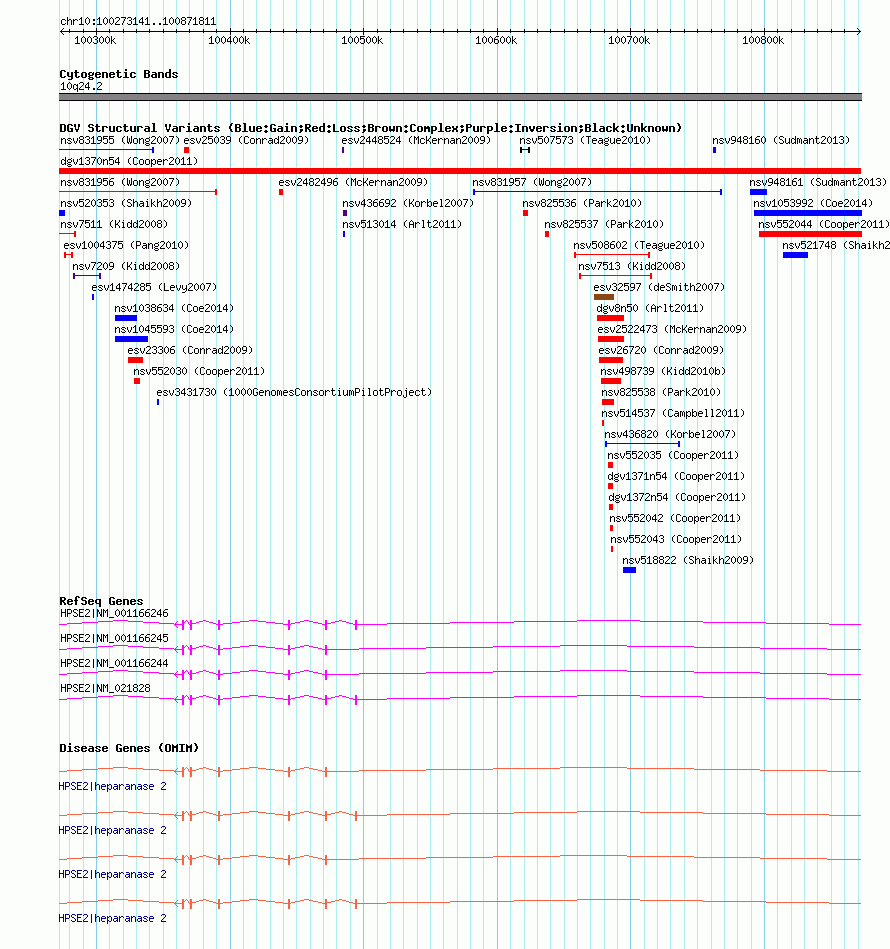
Task: Click the nsv948161 (Sudmant2013) label
Action: point(818,182)
